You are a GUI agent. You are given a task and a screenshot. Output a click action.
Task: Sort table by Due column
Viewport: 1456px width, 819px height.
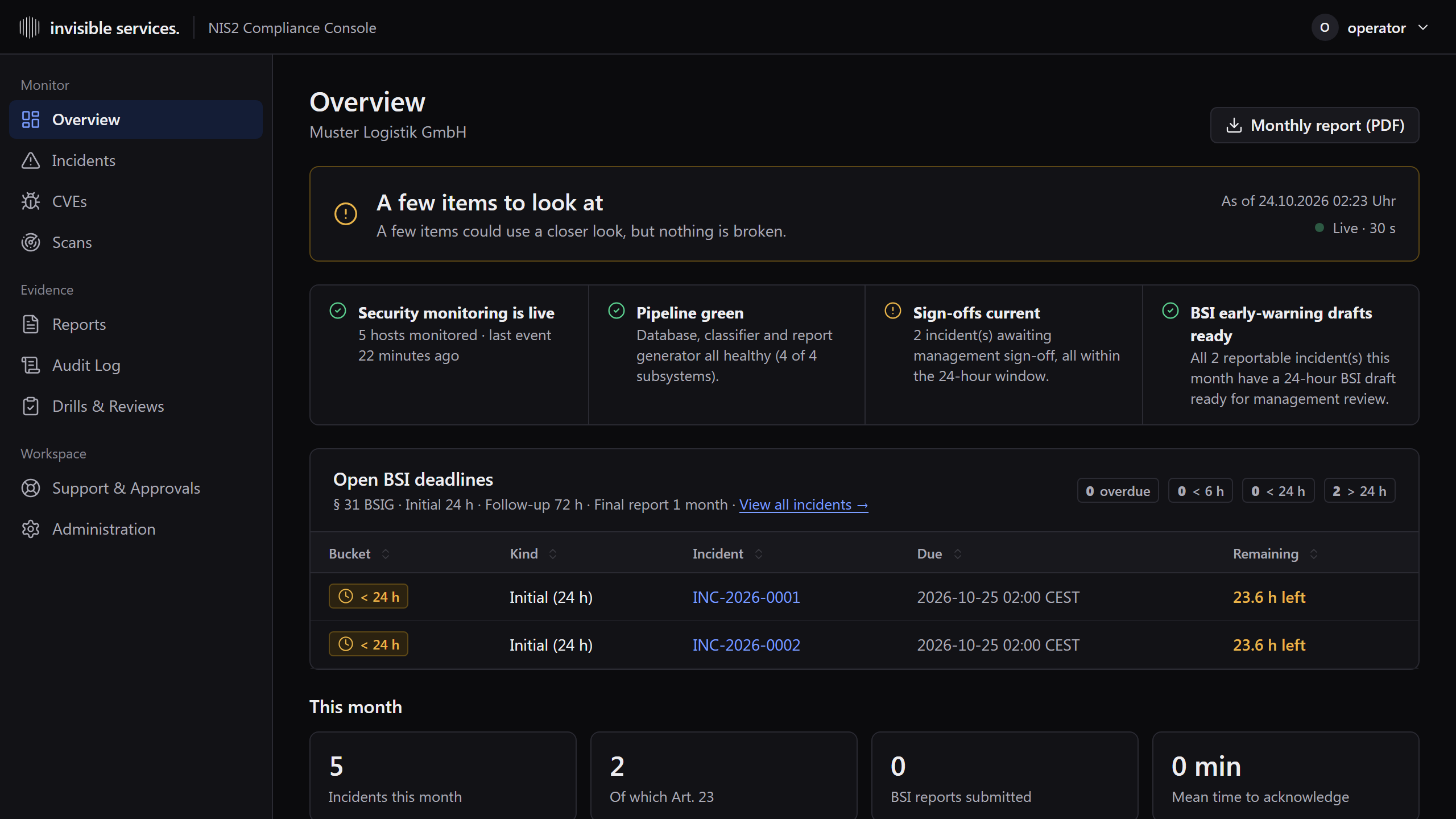point(940,553)
